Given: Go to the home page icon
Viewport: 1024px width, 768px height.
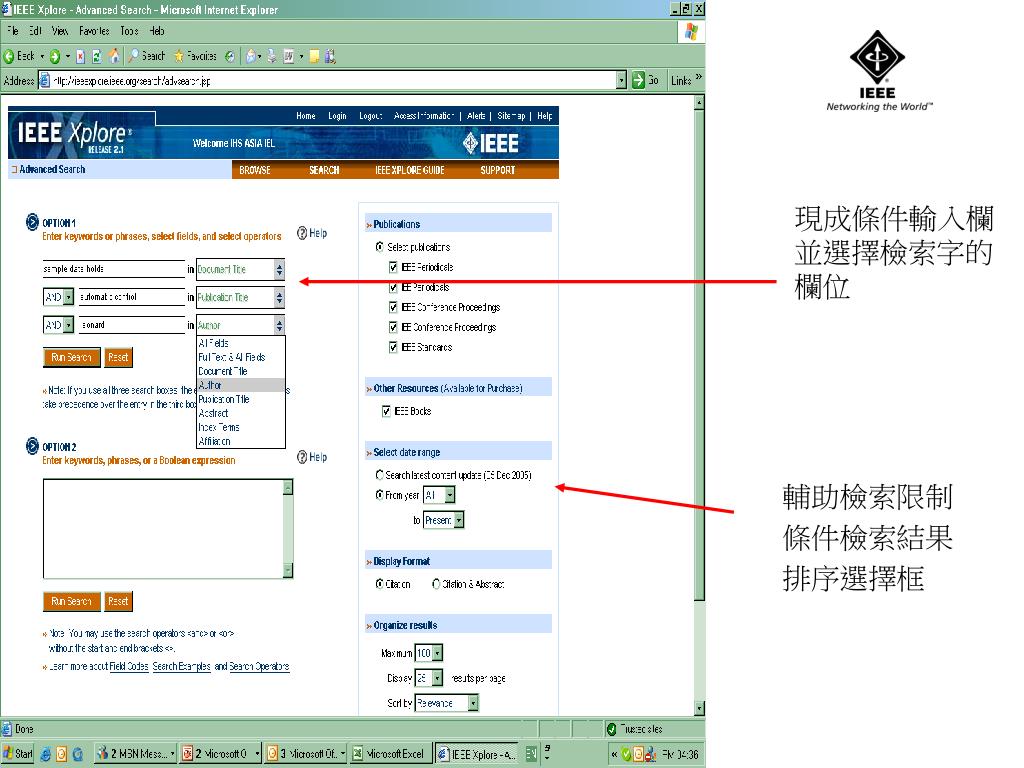Looking at the screenshot, I should [114, 56].
